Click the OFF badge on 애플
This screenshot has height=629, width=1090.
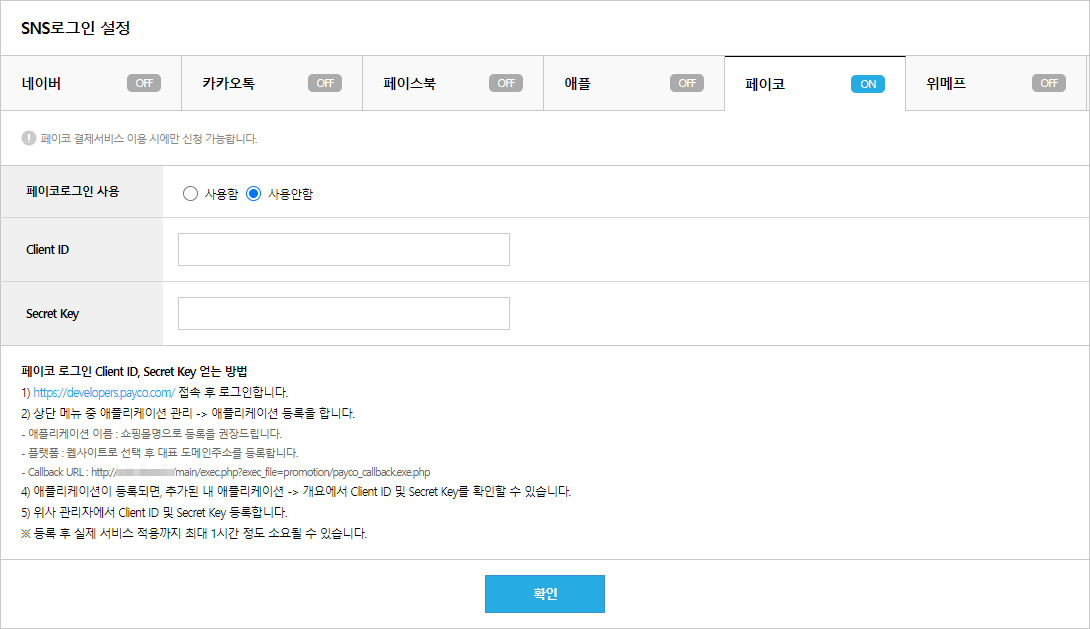pyautogui.click(x=687, y=84)
